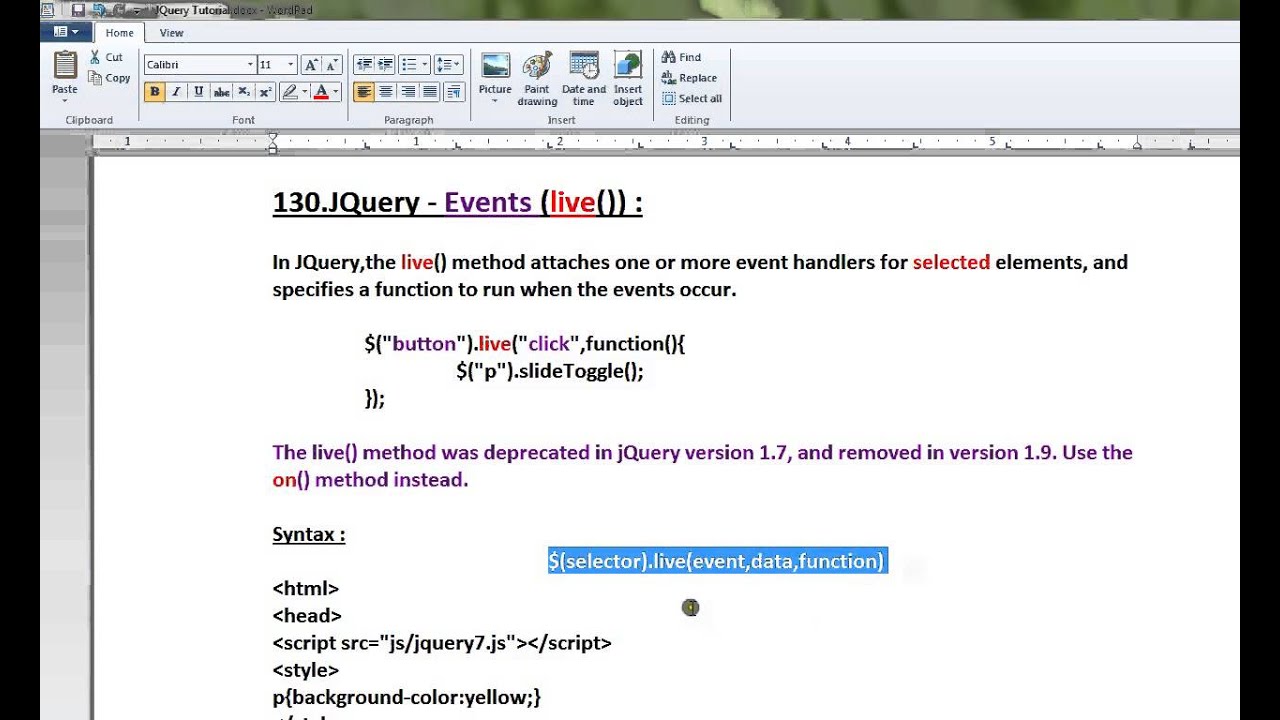Start a bulleted list
Viewport: 1280px width, 720px height.
pyautogui.click(x=408, y=64)
